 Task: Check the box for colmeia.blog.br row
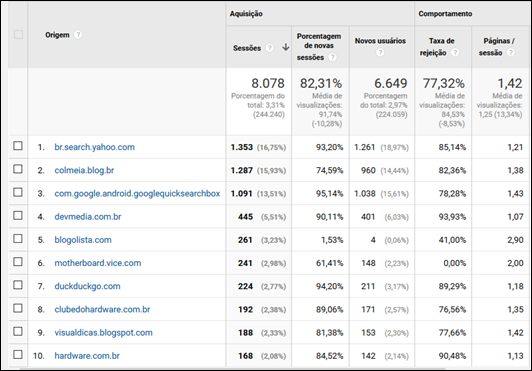18,169
